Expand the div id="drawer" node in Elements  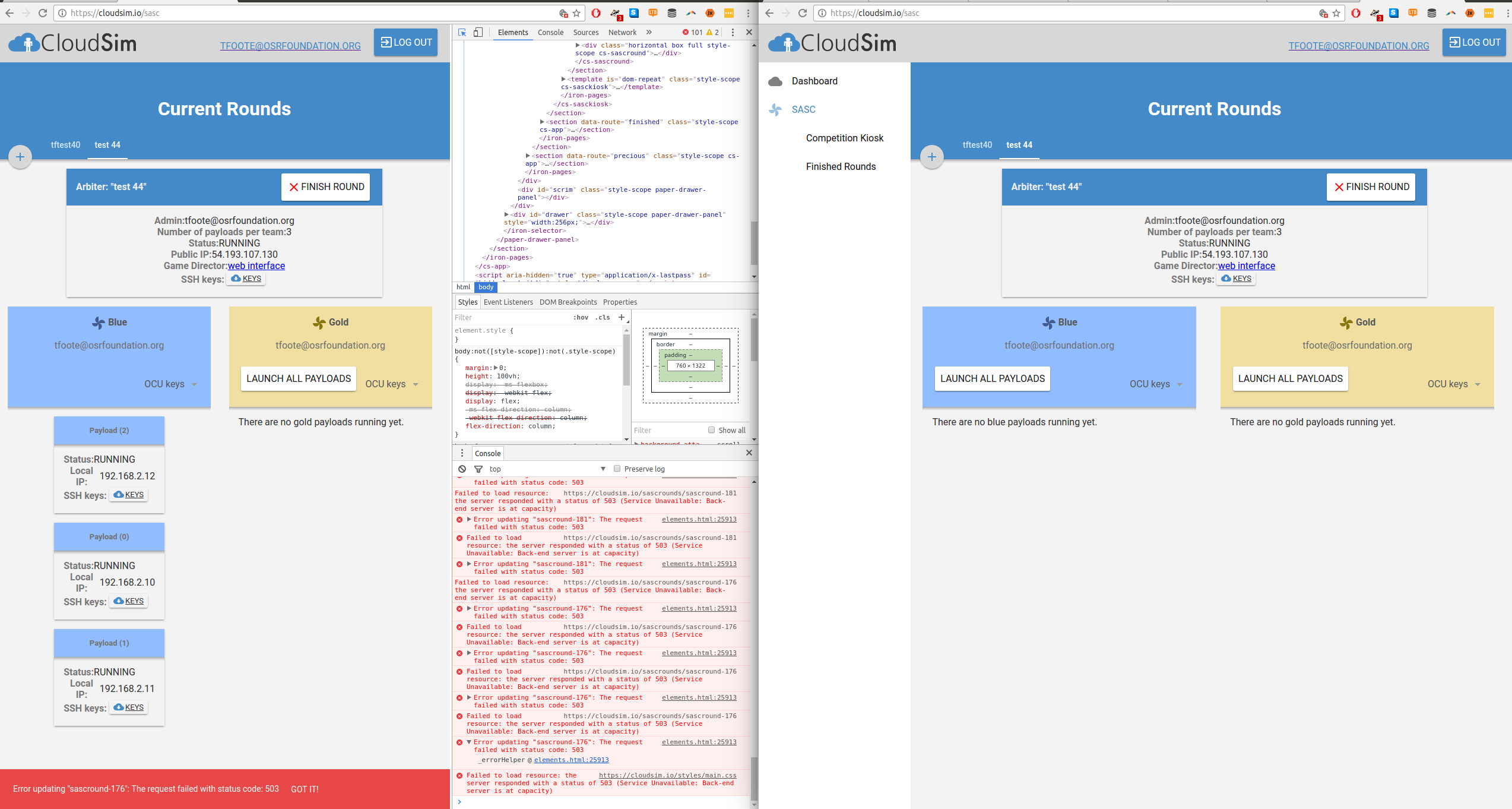[x=507, y=214]
